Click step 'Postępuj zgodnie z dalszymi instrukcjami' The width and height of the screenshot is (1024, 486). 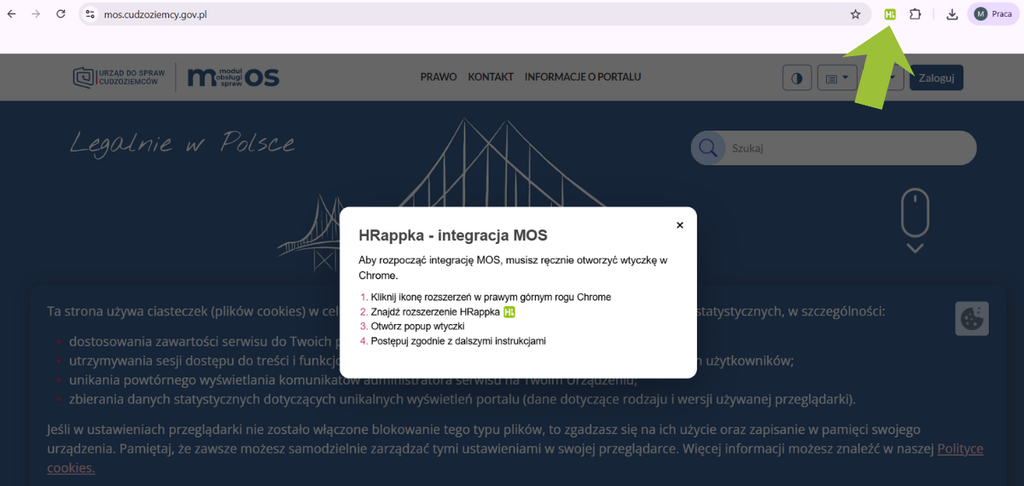[458, 340]
